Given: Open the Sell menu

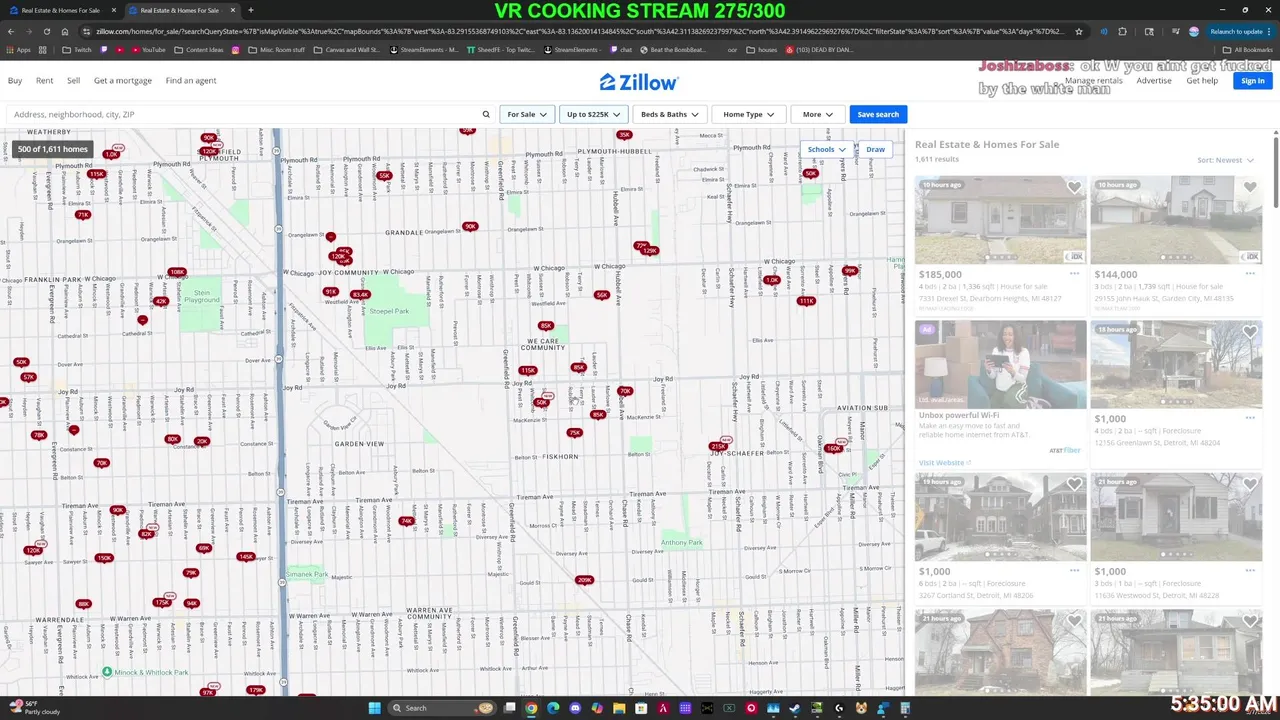Looking at the screenshot, I should coord(74,81).
